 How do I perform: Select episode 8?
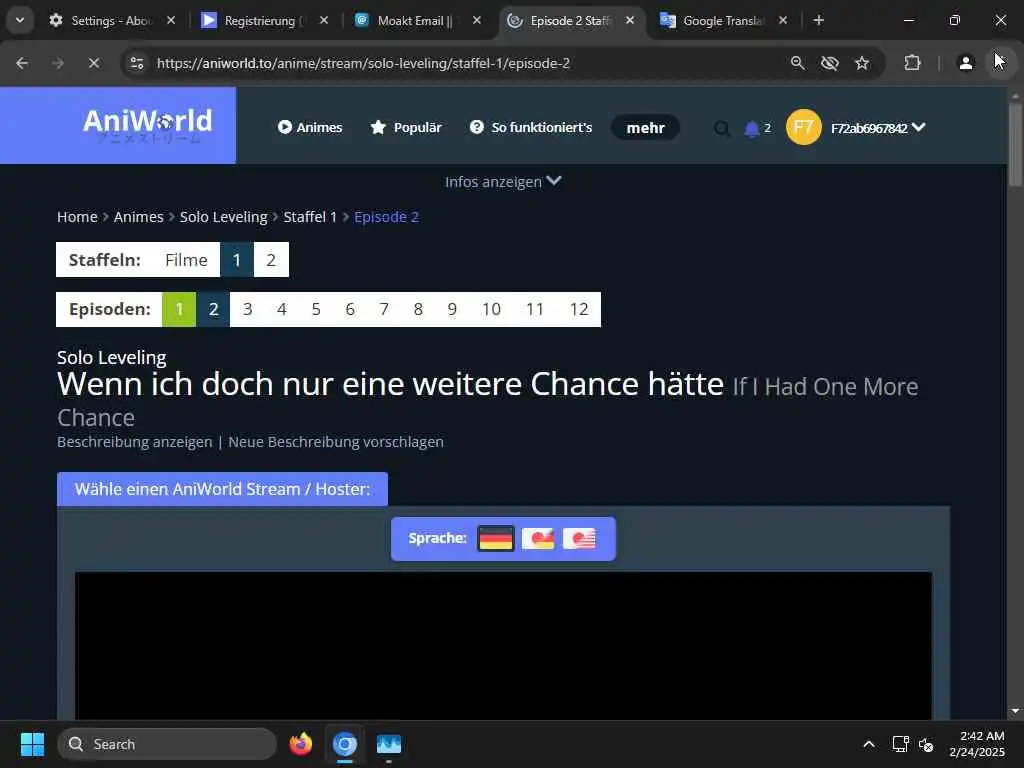(x=418, y=310)
